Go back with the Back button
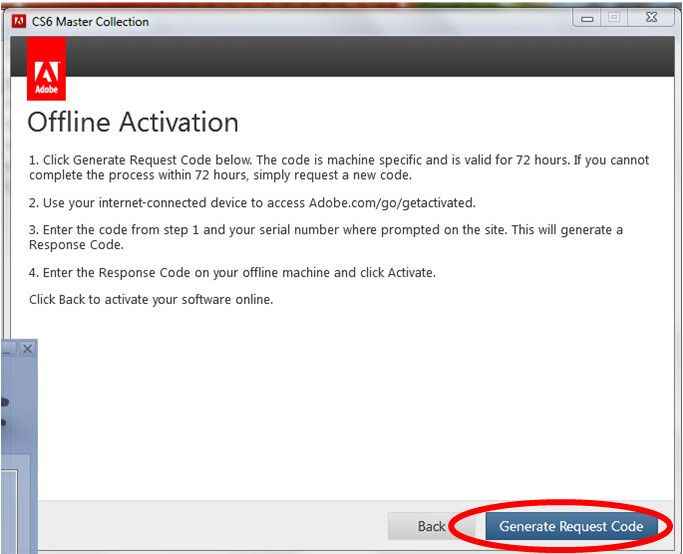Screen dimensions: 683x554 pos(431,526)
